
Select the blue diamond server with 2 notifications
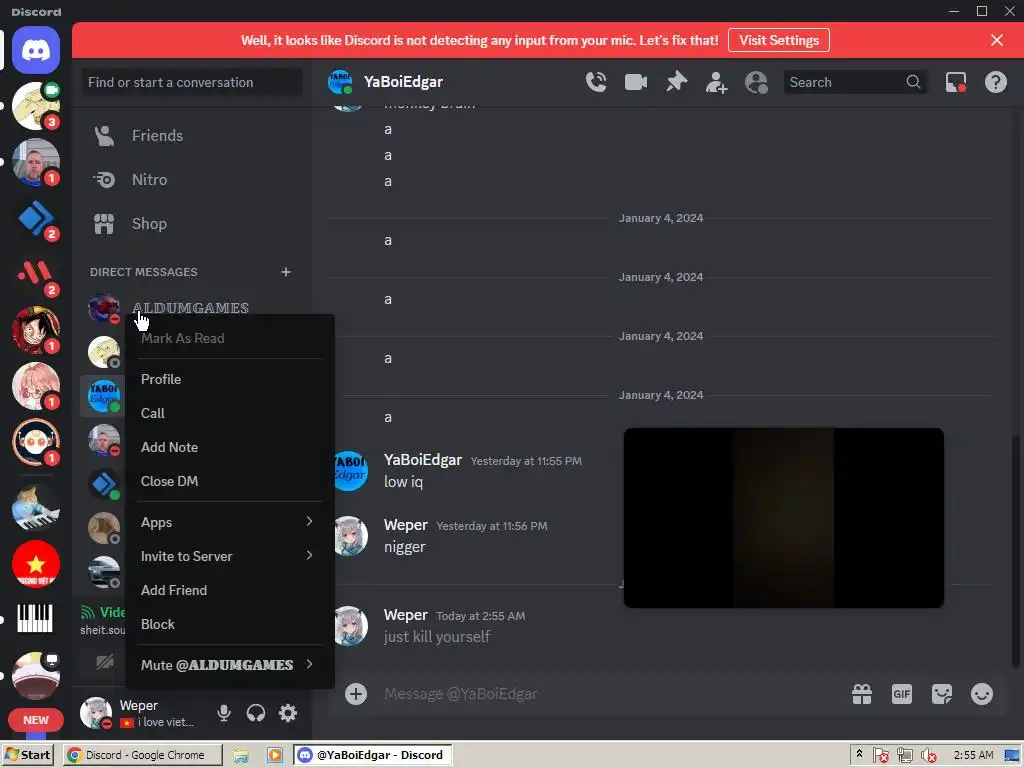(36, 218)
